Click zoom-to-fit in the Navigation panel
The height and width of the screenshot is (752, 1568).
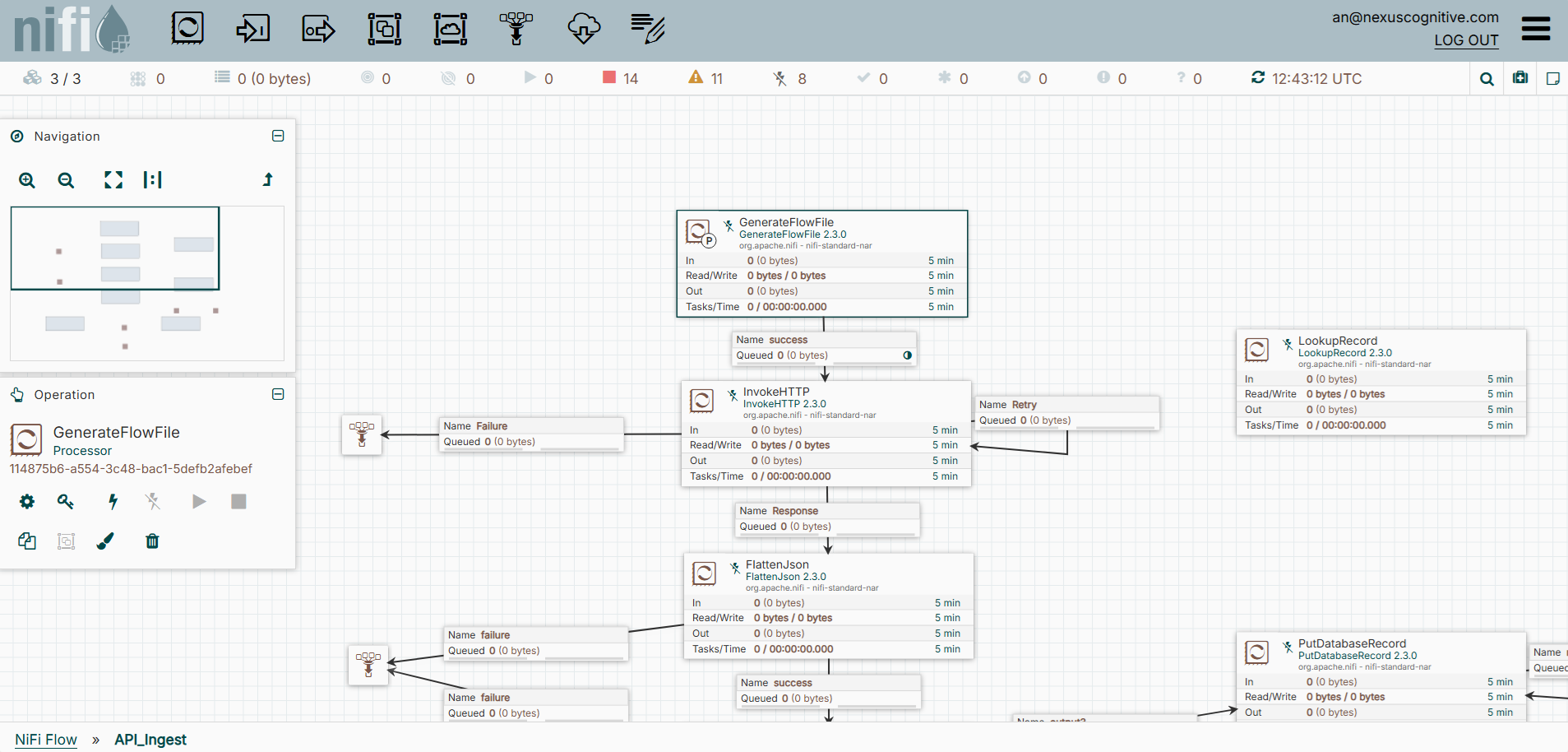(x=113, y=180)
